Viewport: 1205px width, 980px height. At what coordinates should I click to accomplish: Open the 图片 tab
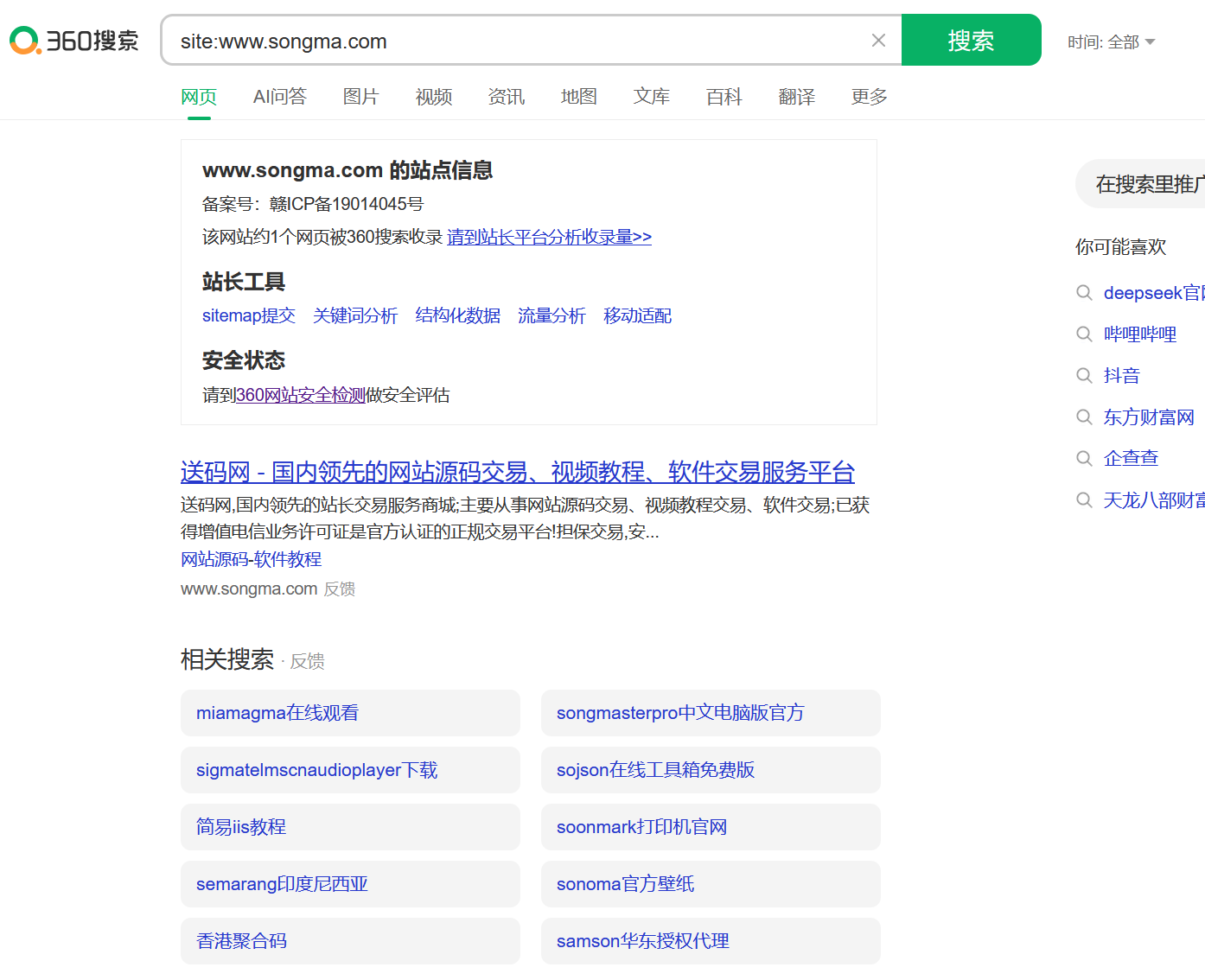361,97
